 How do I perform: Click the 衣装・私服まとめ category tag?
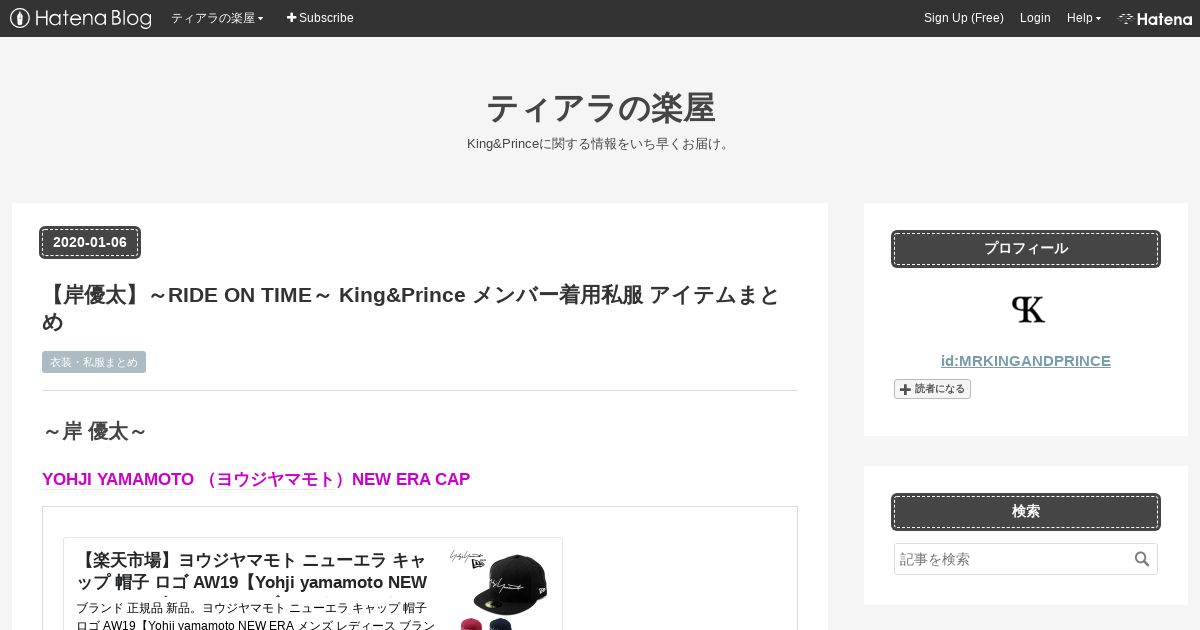(94, 362)
